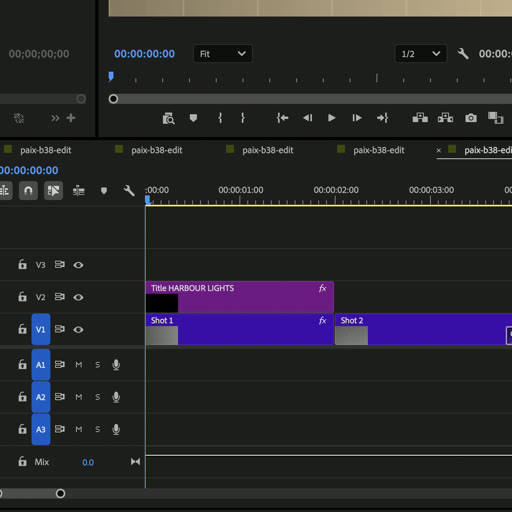Enable voice-over record on A1
This screenshot has height=512, width=512.
pos(116,365)
